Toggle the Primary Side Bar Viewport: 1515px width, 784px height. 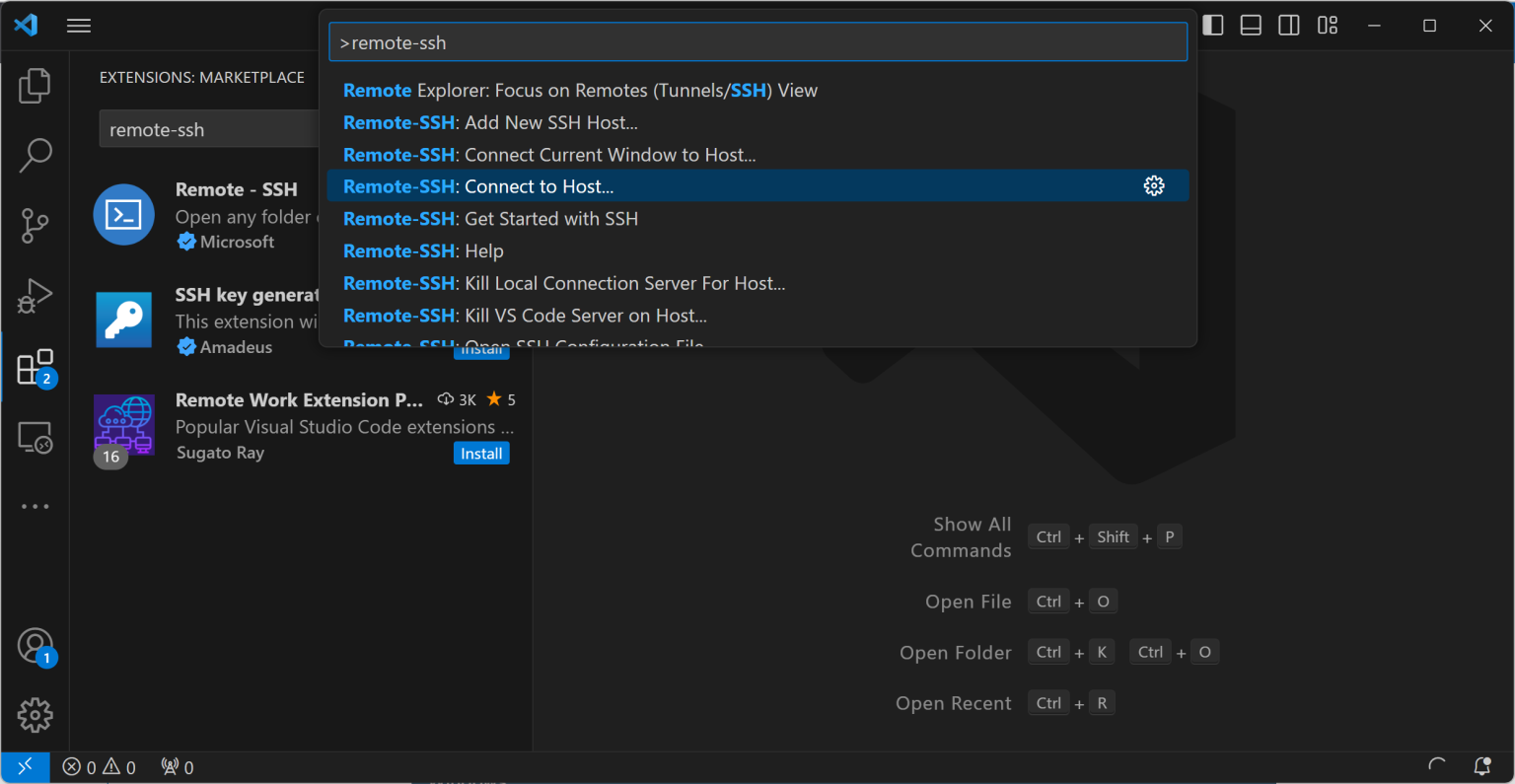click(1212, 25)
